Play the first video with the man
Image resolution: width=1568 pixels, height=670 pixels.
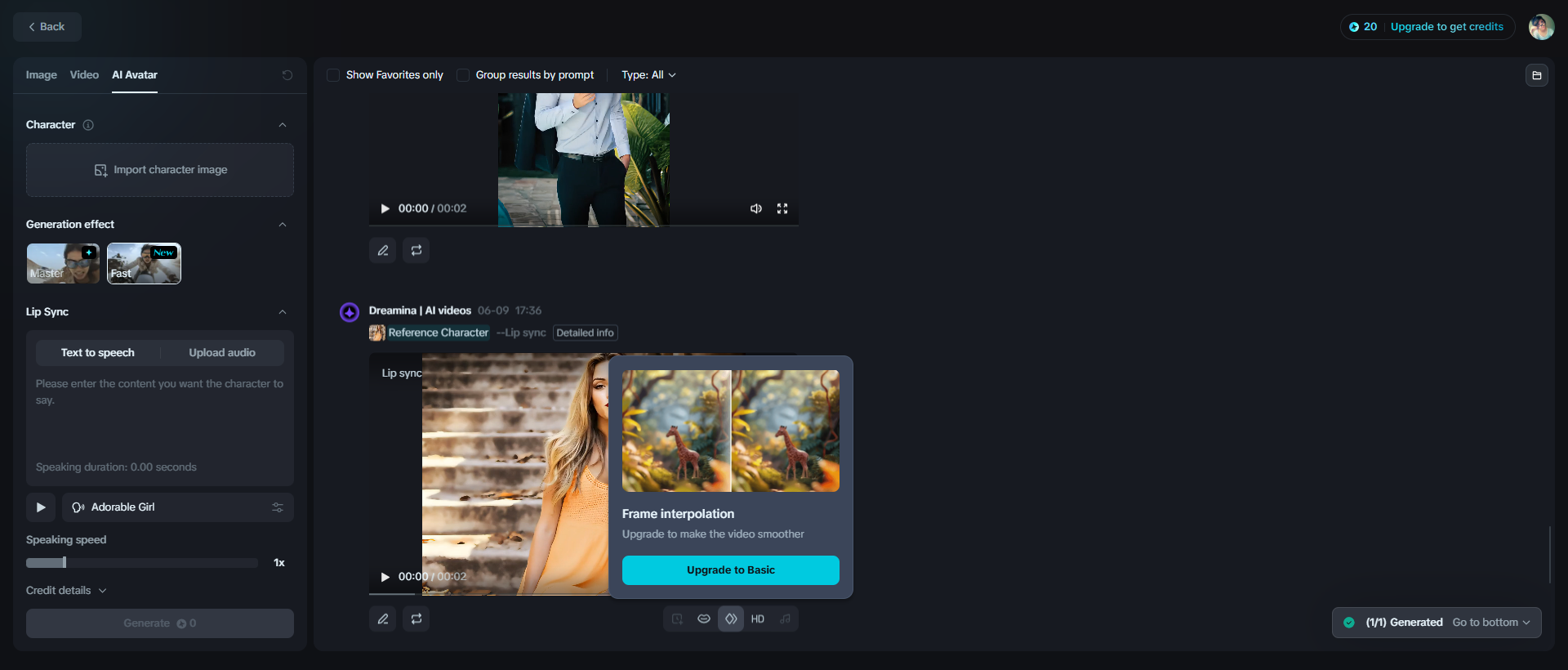click(385, 209)
